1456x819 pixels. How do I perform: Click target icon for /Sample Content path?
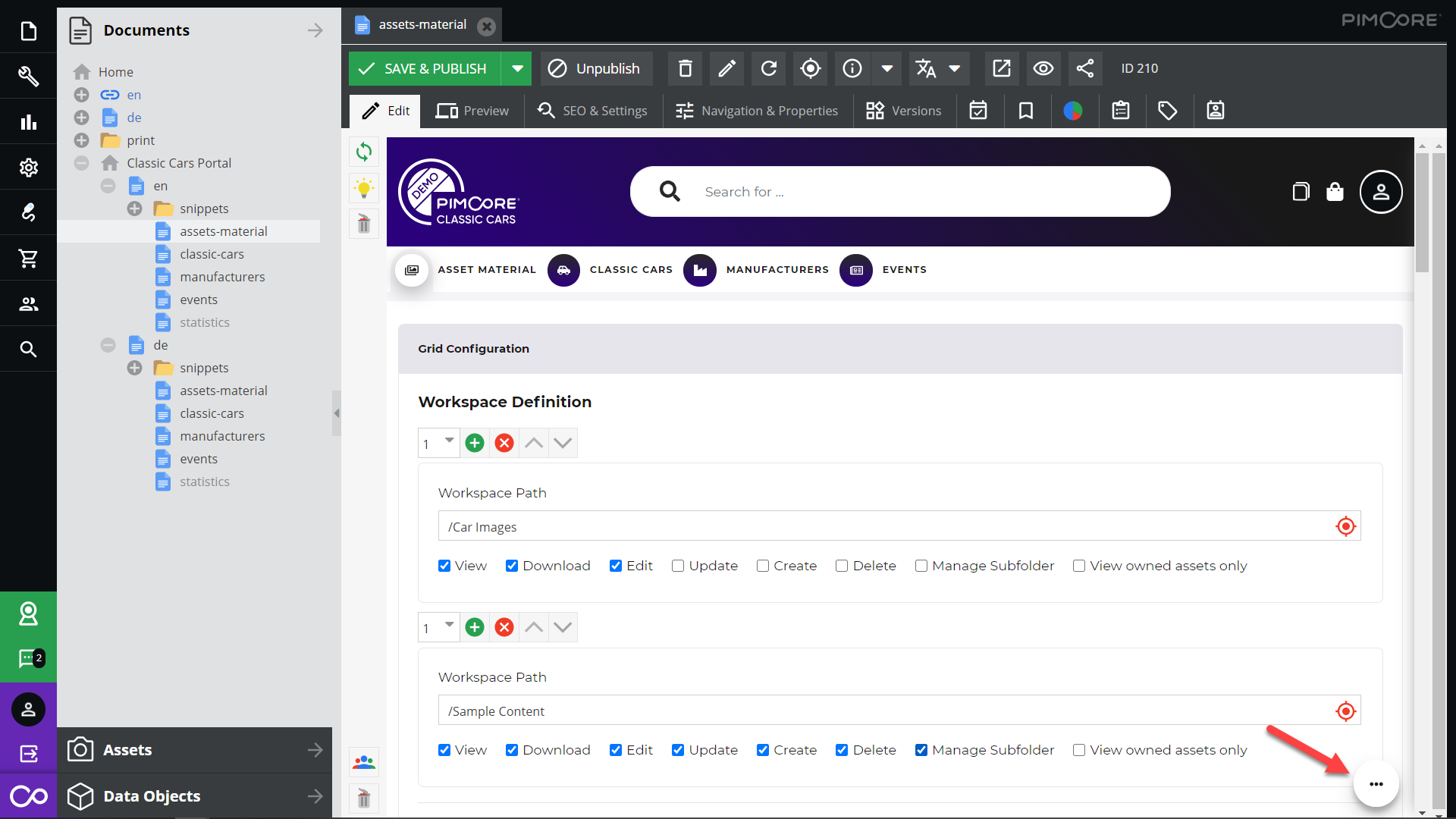click(x=1345, y=711)
